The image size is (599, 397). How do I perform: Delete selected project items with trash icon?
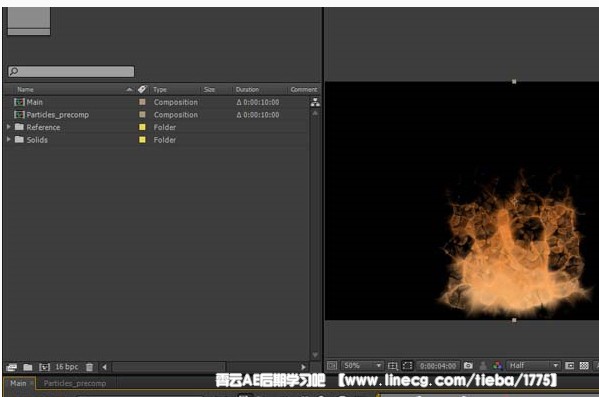coord(89,367)
